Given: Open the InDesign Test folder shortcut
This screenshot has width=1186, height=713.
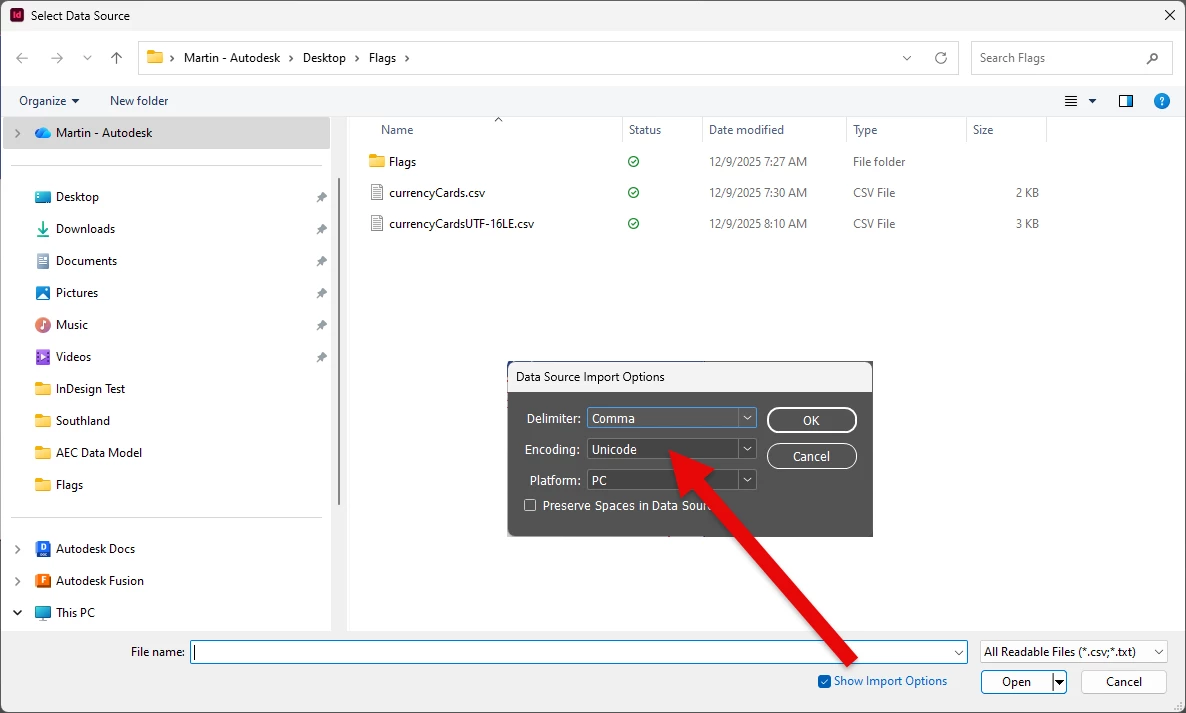Looking at the screenshot, I should 90,389.
